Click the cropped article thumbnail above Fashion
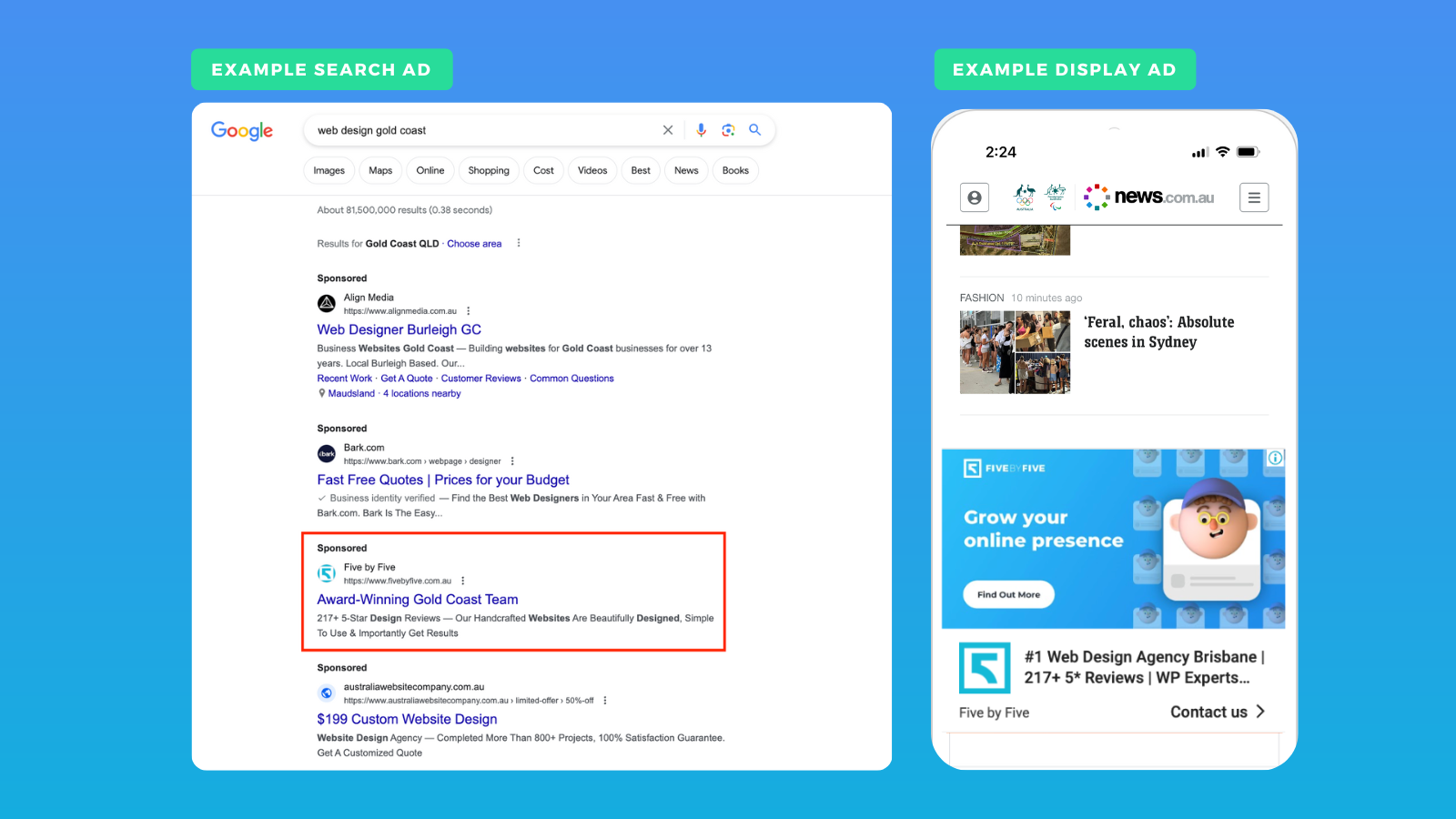1456x819 pixels. [1015, 240]
